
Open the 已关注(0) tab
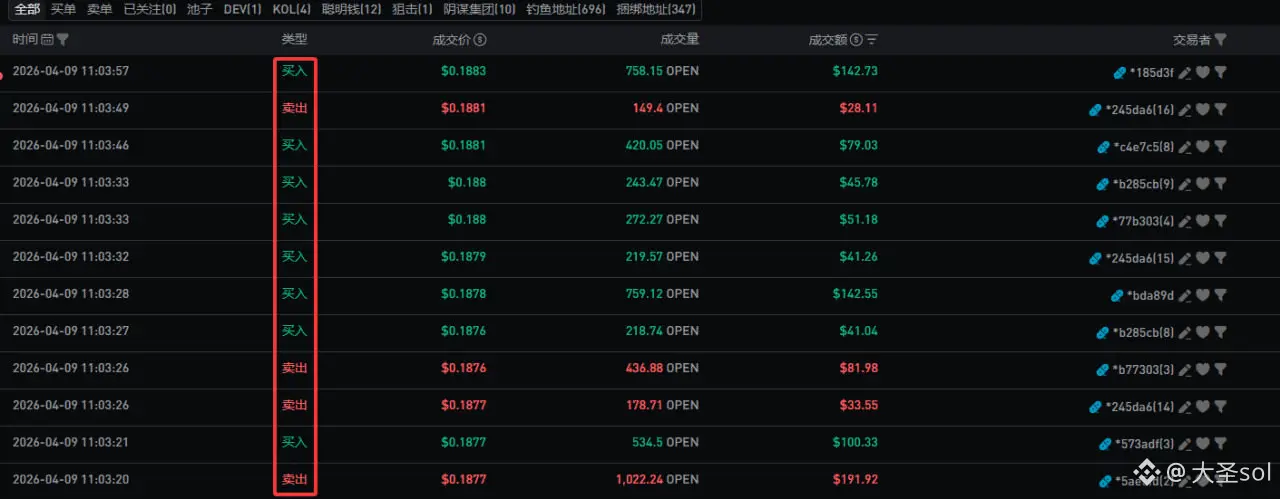(150, 9)
